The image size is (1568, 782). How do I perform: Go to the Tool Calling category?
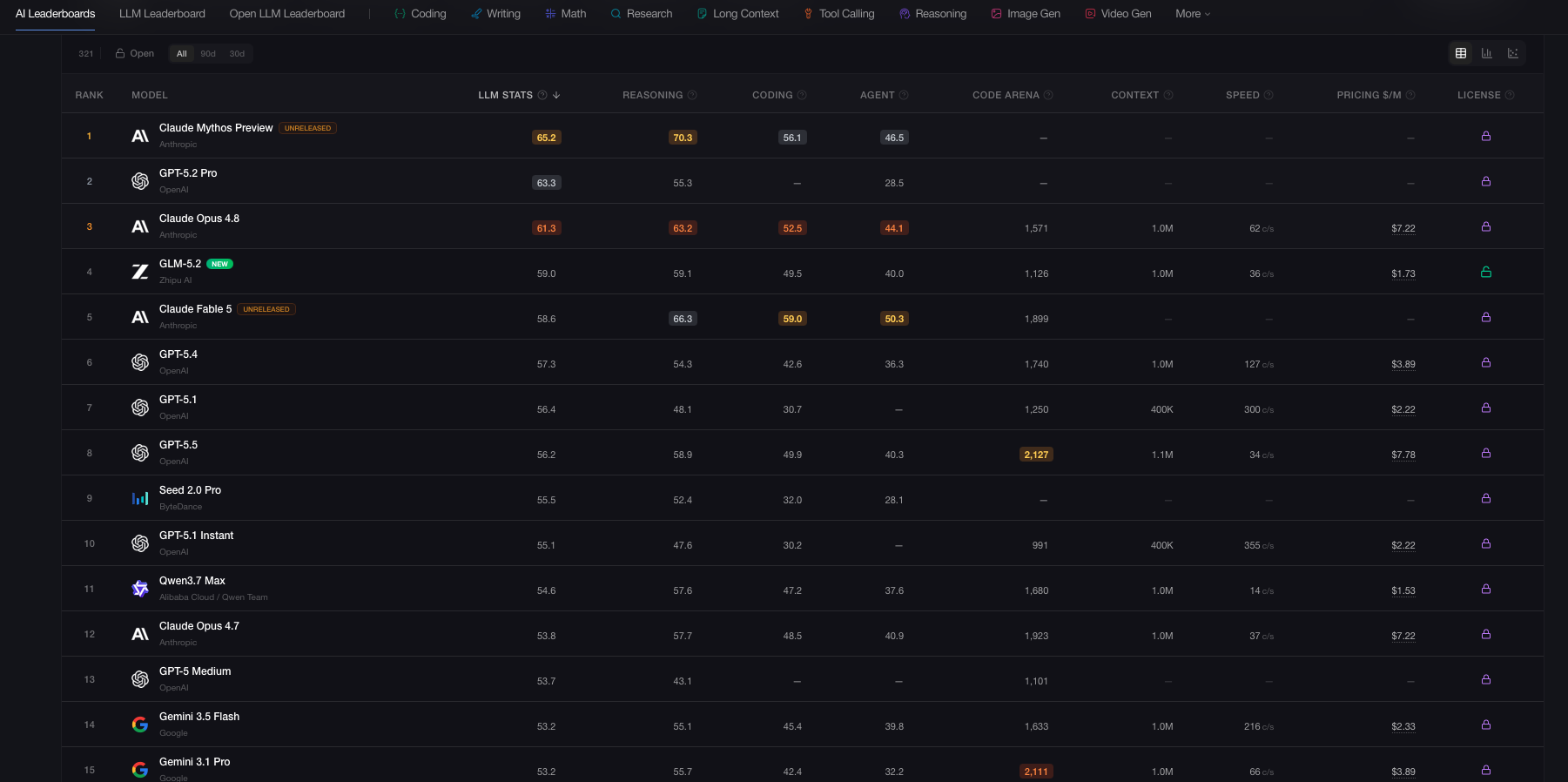838,14
